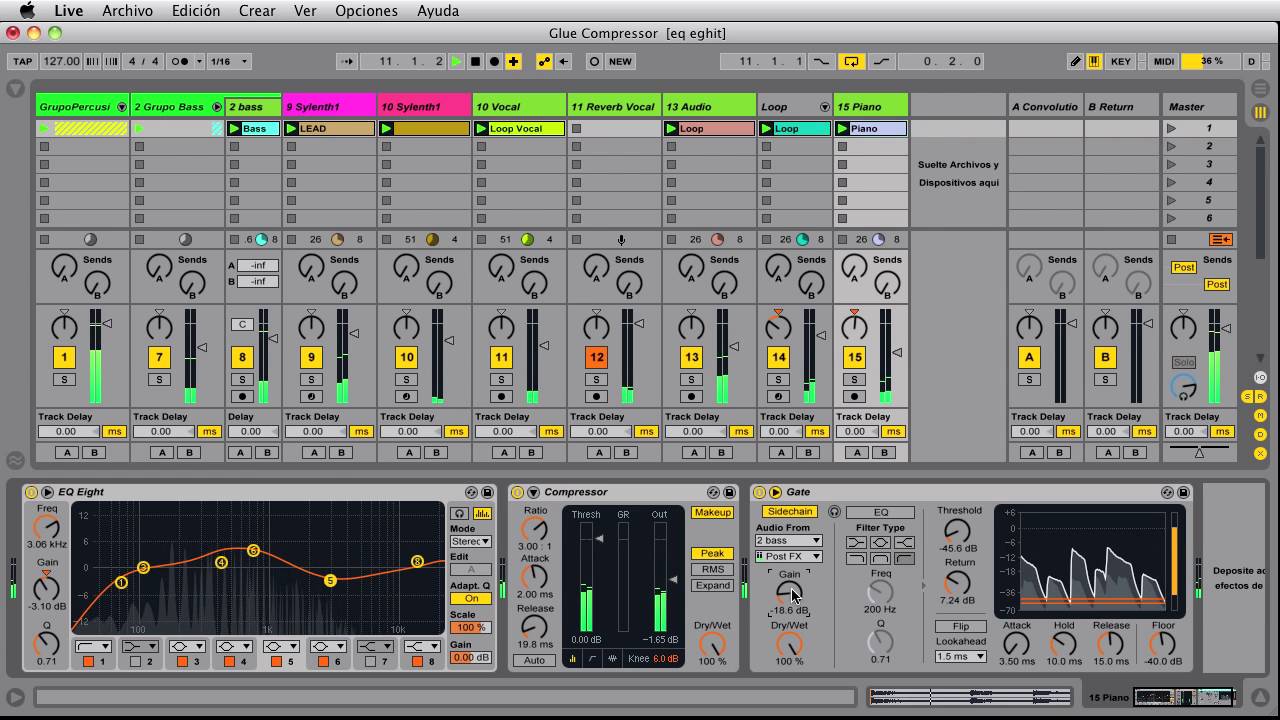Launch Master scene 1
This screenshot has height=720, width=1280.
(x=1171, y=129)
